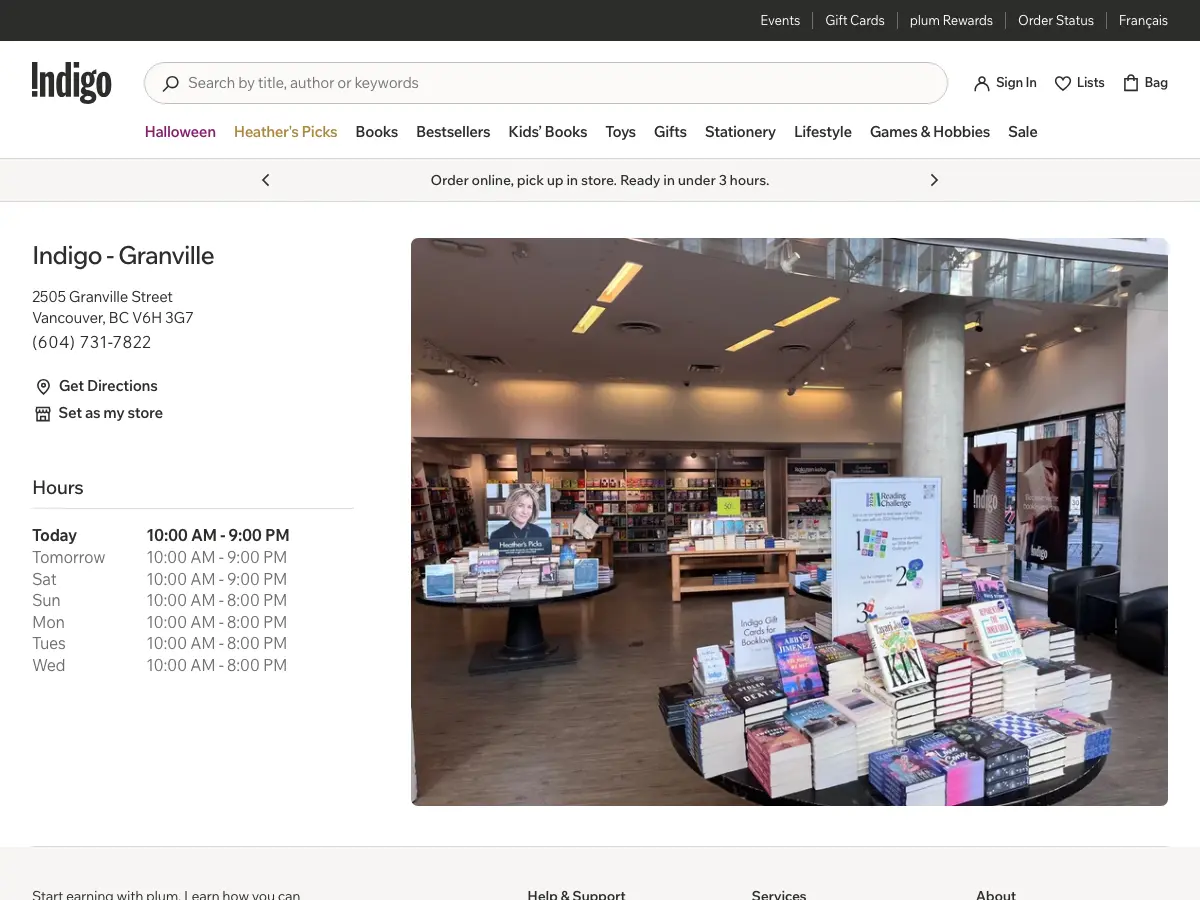This screenshot has width=1200, height=900.
Task: Open plum Rewards link
Action: [951, 20]
